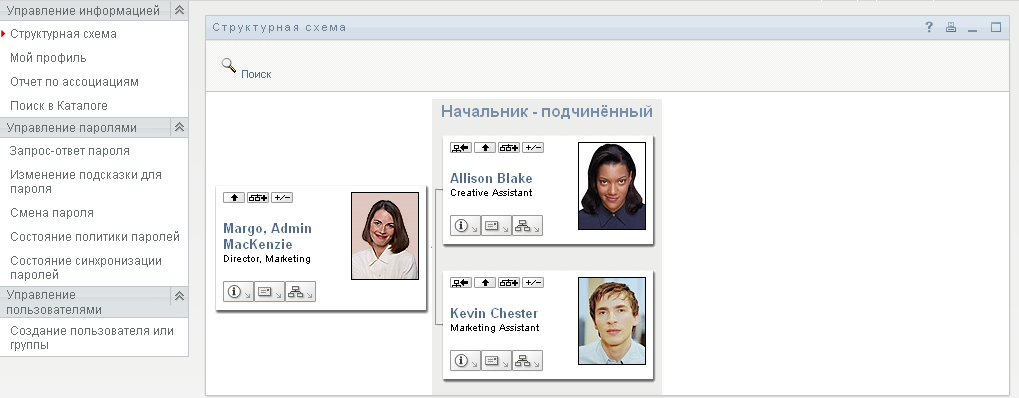Viewport: 1019px width, 398px height.
Task: Open help with the question mark icon
Action: (929, 27)
